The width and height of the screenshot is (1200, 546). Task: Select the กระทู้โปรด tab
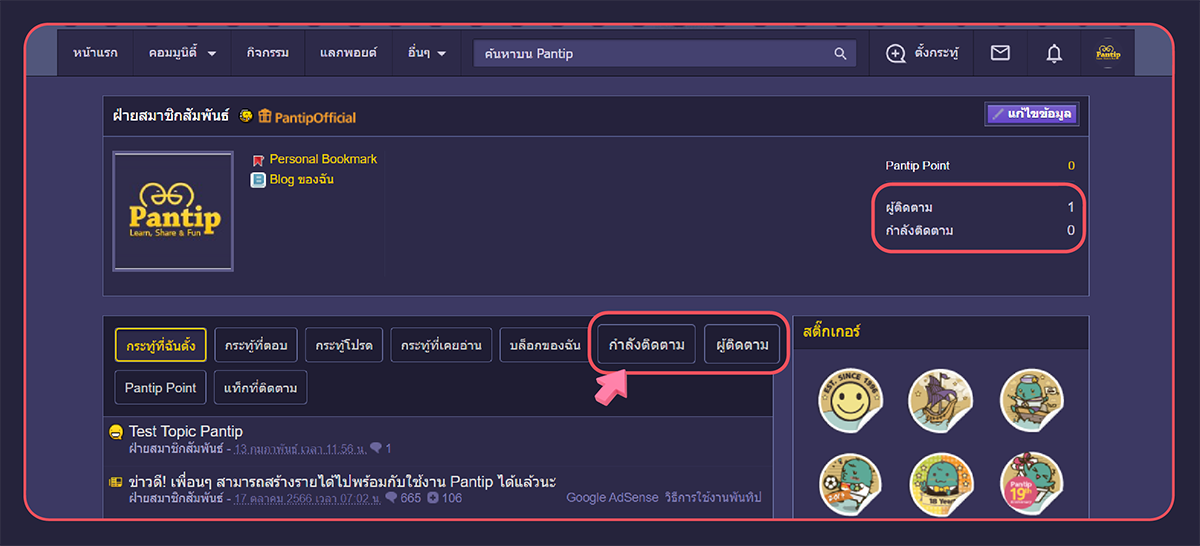(x=344, y=345)
